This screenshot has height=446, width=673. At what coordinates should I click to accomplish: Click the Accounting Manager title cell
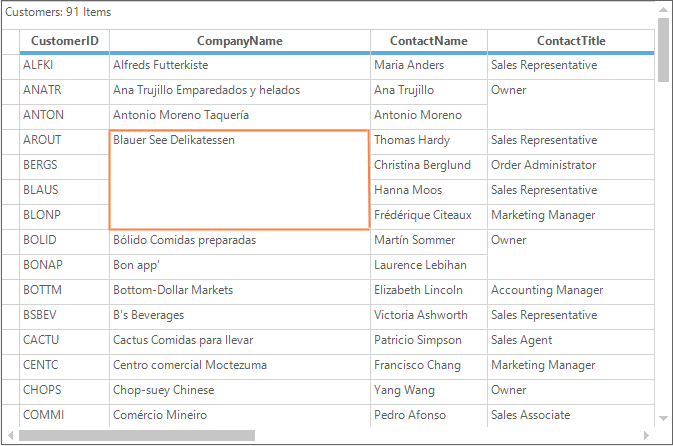[x=570, y=290]
